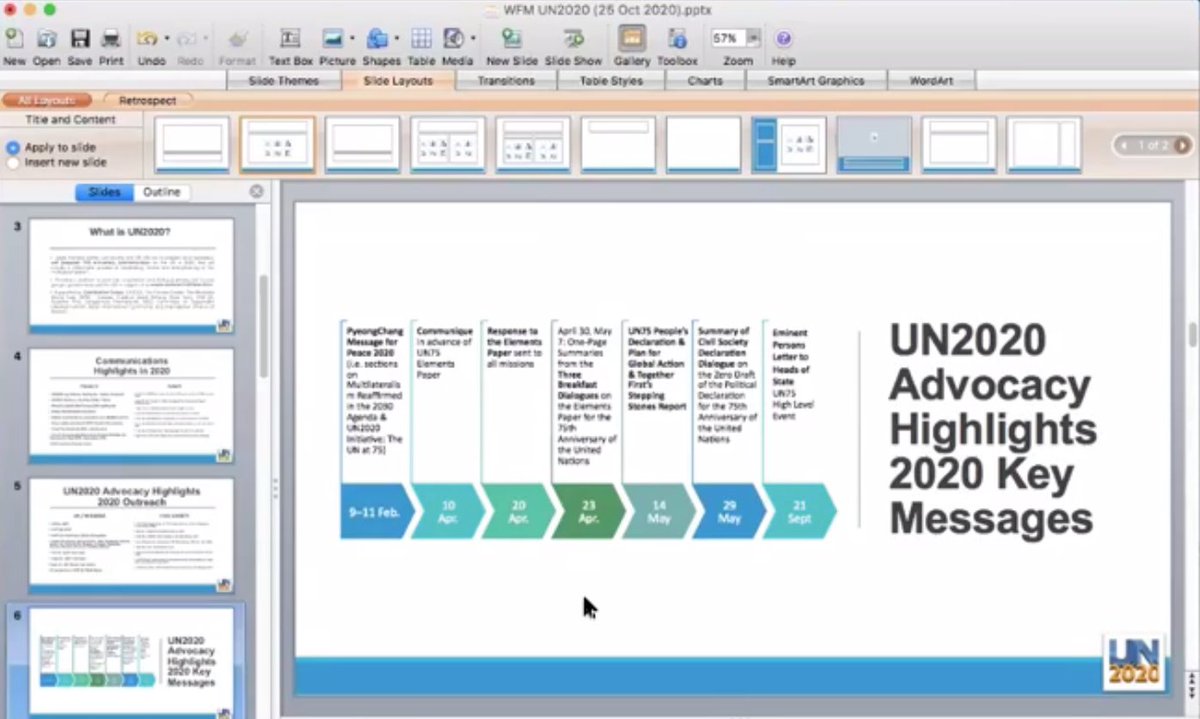Image resolution: width=1200 pixels, height=719 pixels.
Task: Click the 20 Apr. timeline arrow
Action: click(518, 512)
